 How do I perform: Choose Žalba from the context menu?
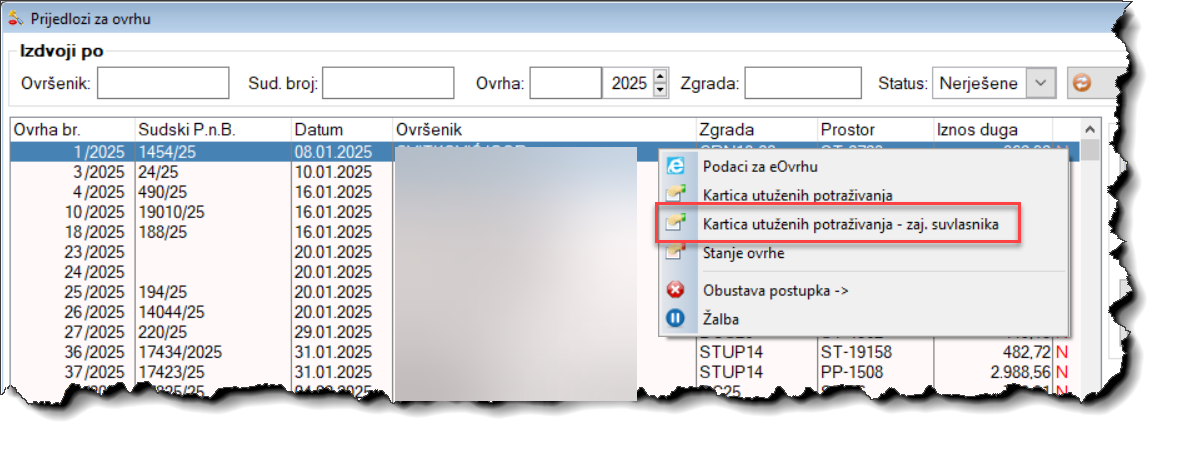click(721, 319)
